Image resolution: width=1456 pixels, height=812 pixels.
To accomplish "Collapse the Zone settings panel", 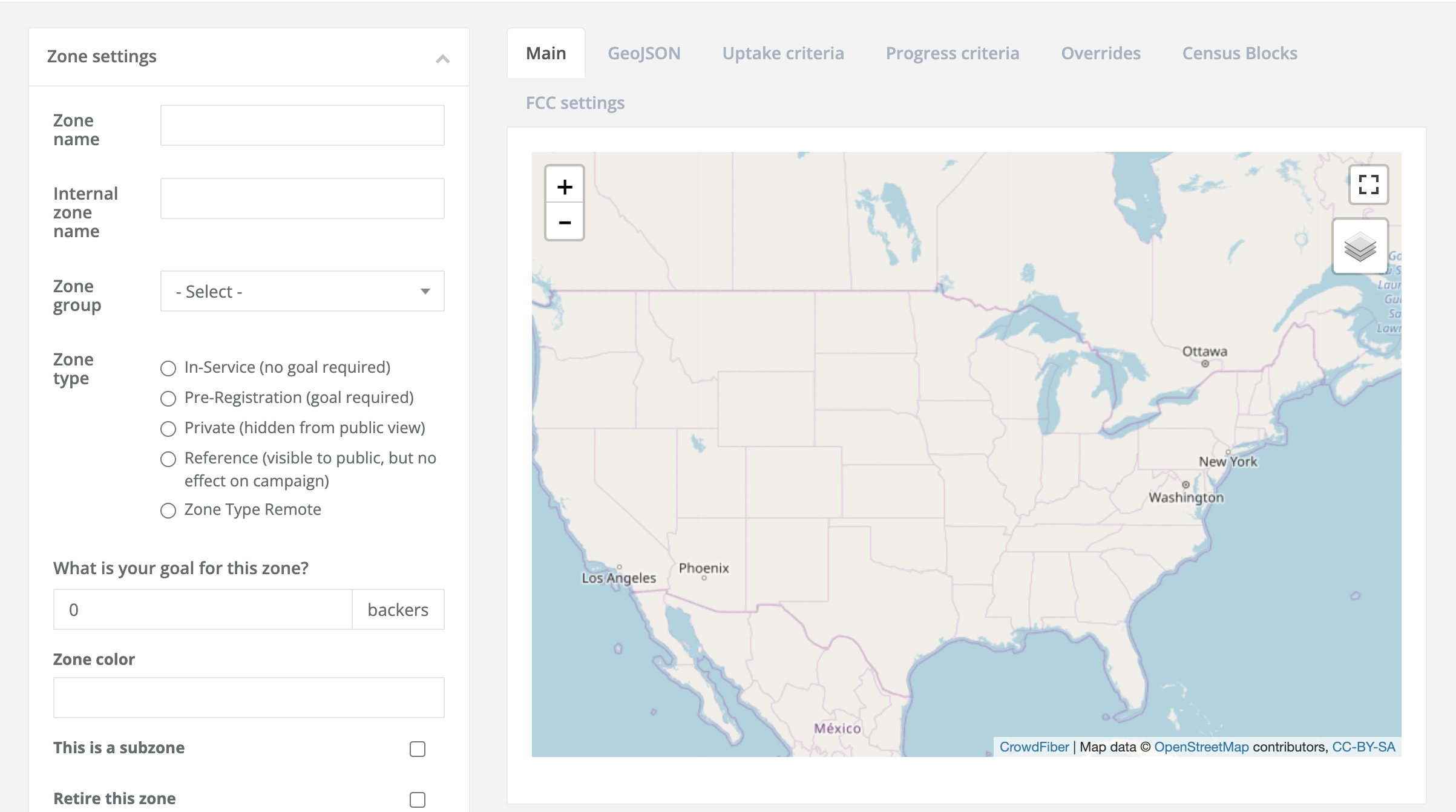I will click(x=442, y=59).
